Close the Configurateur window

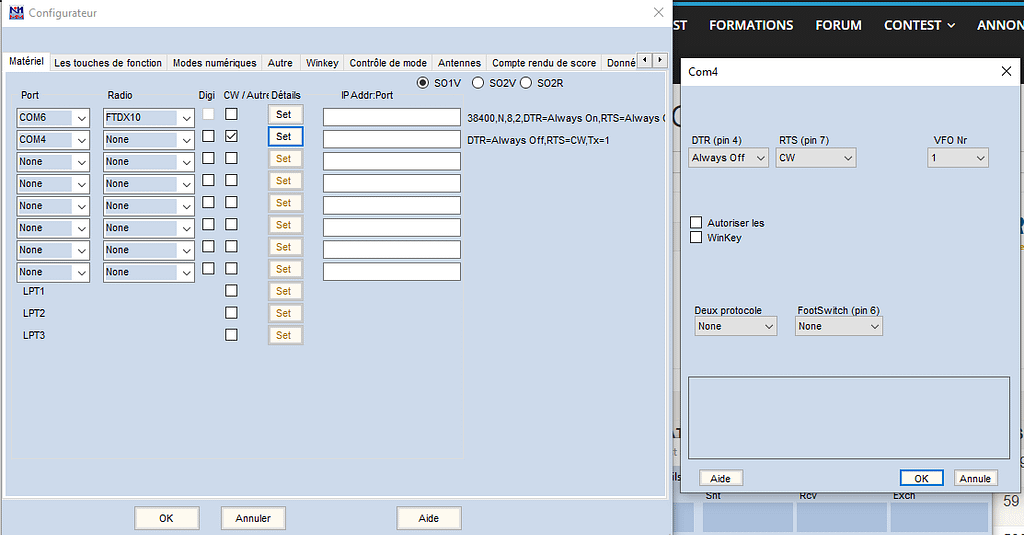658,12
